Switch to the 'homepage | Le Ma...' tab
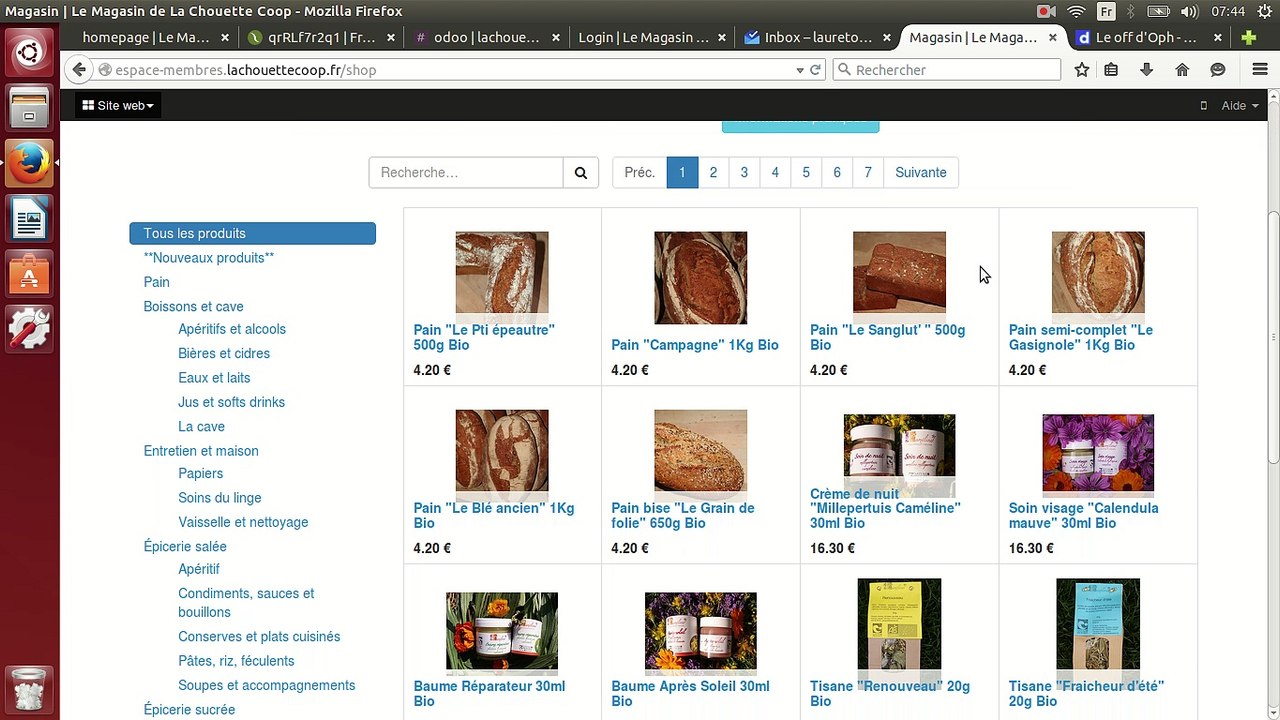The width and height of the screenshot is (1280, 720). click(x=146, y=38)
